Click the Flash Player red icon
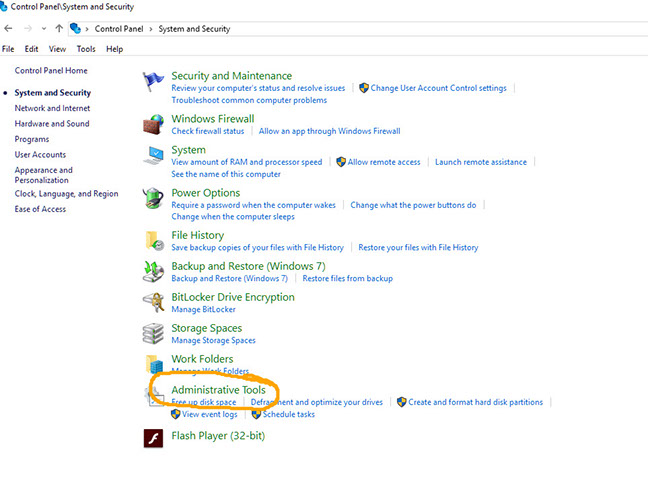This screenshot has height=489, width=648. pos(153,437)
